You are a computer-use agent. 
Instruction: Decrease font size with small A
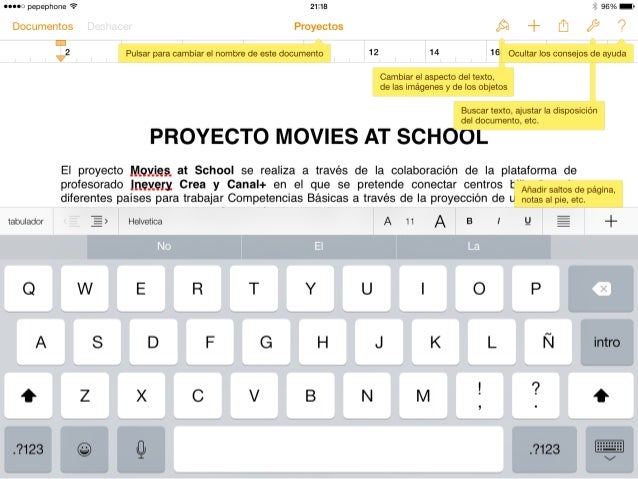point(387,221)
